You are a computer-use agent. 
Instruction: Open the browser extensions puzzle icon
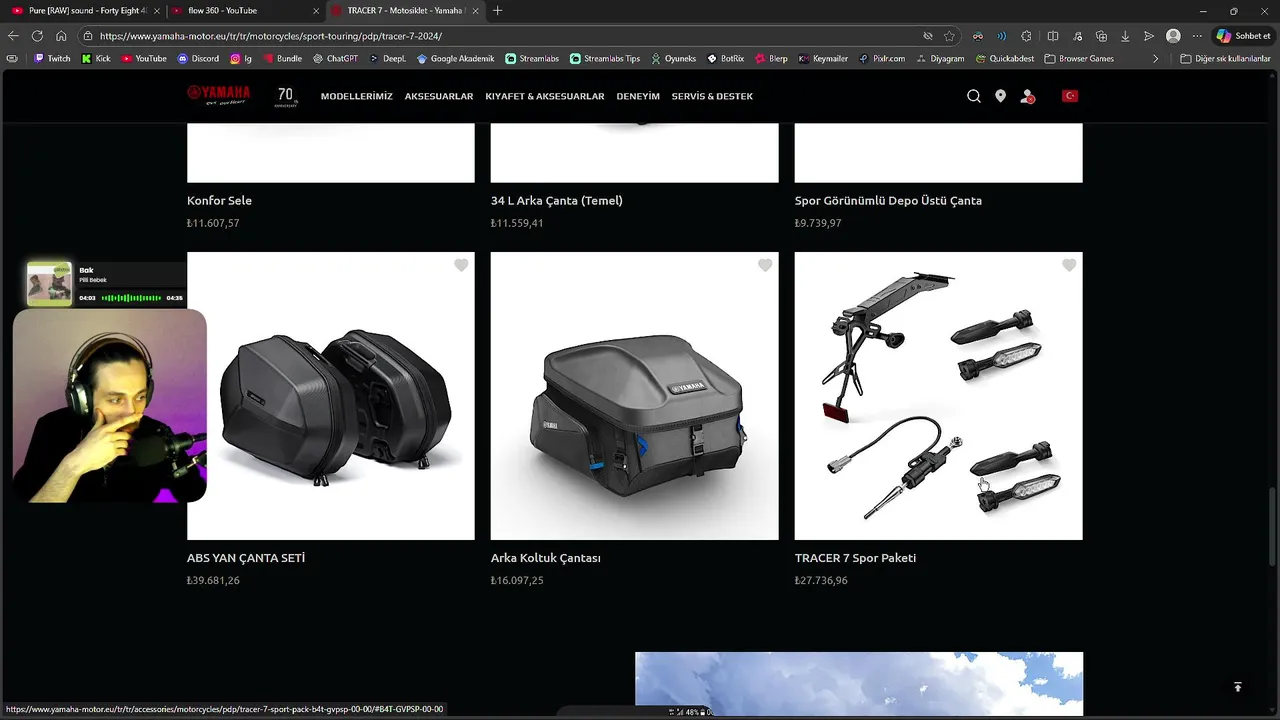[1026, 36]
